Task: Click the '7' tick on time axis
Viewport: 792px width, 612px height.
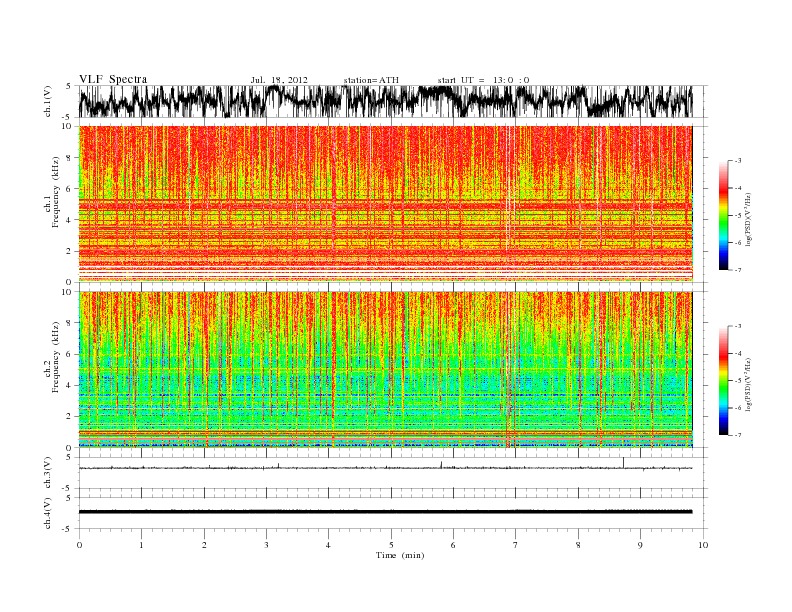Action: click(x=516, y=545)
